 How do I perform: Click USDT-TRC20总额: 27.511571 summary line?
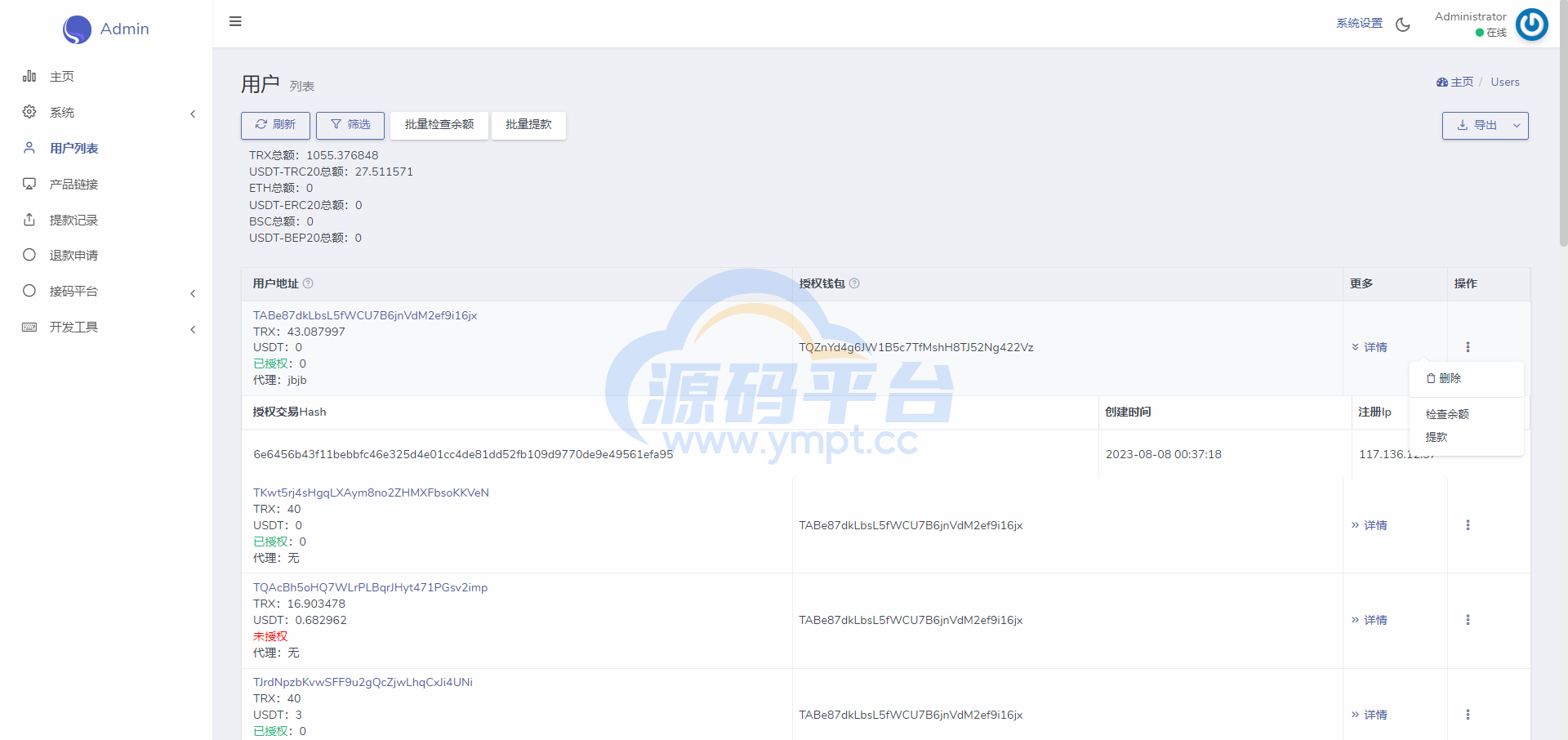331,172
